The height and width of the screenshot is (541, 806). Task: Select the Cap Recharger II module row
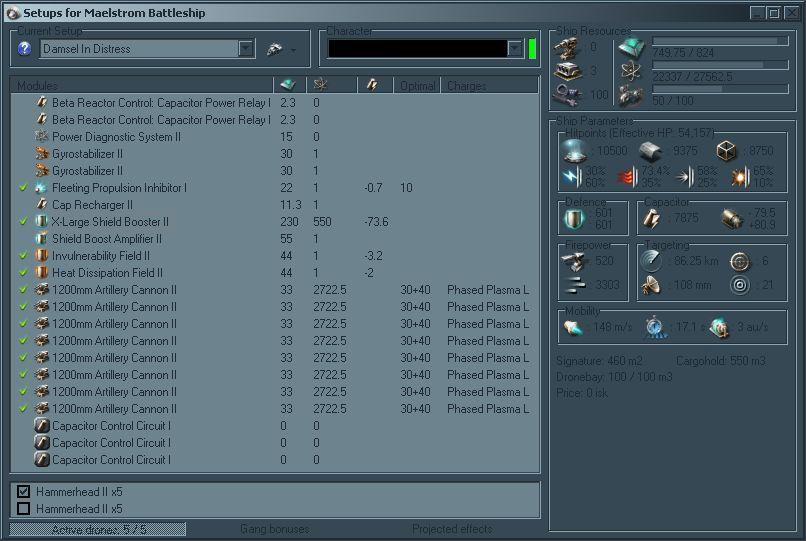[275, 205]
